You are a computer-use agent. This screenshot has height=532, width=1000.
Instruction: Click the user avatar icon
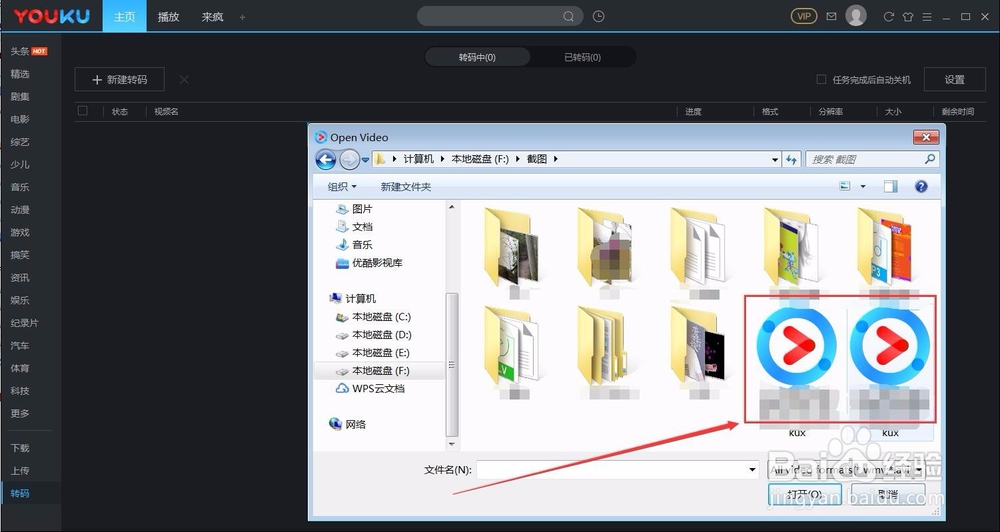[856, 16]
